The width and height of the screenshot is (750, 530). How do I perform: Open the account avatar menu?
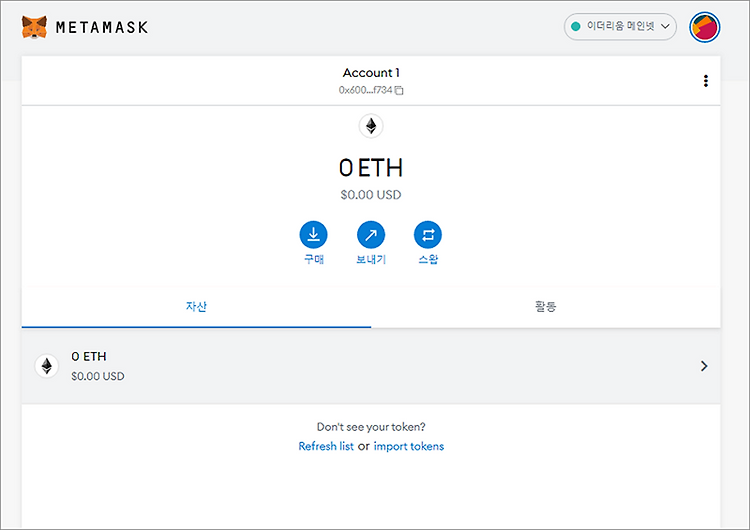pos(705,27)
